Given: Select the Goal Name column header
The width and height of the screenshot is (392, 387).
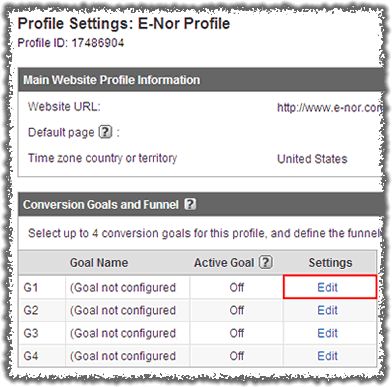Looking at the screenshot, I should tap(99, 263).
